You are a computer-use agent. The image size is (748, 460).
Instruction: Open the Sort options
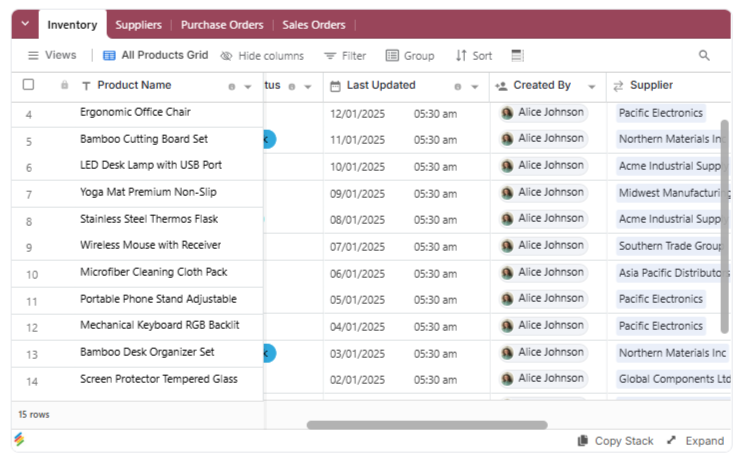pyautogui.click(x=473, y=56)
